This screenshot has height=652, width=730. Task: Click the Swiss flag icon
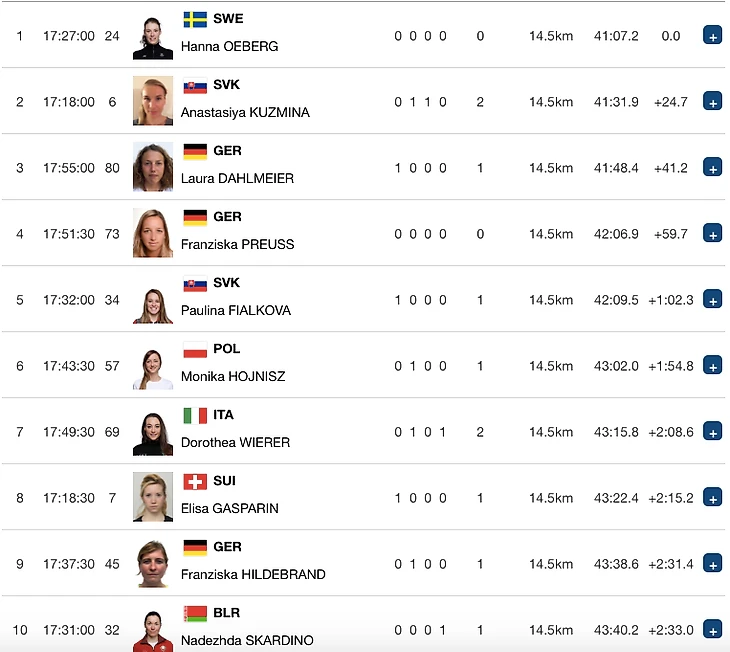coord(195,482)
